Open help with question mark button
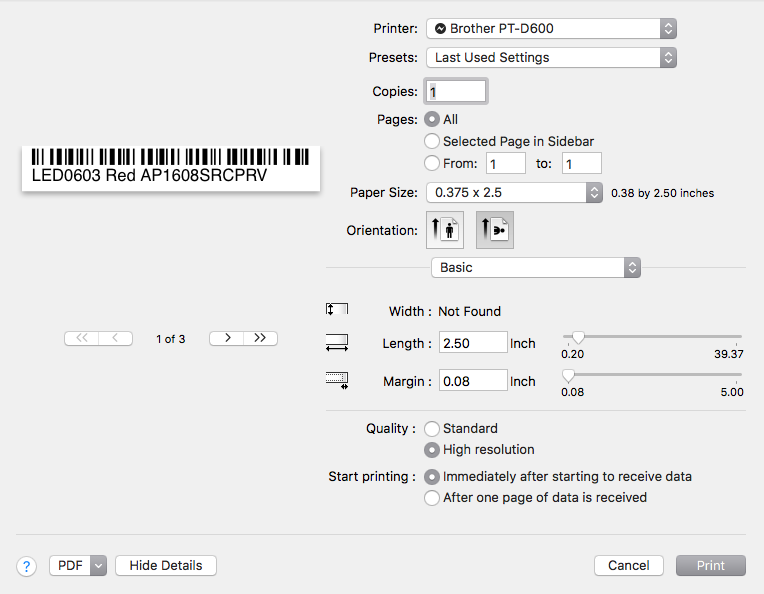 coord(27,566)
